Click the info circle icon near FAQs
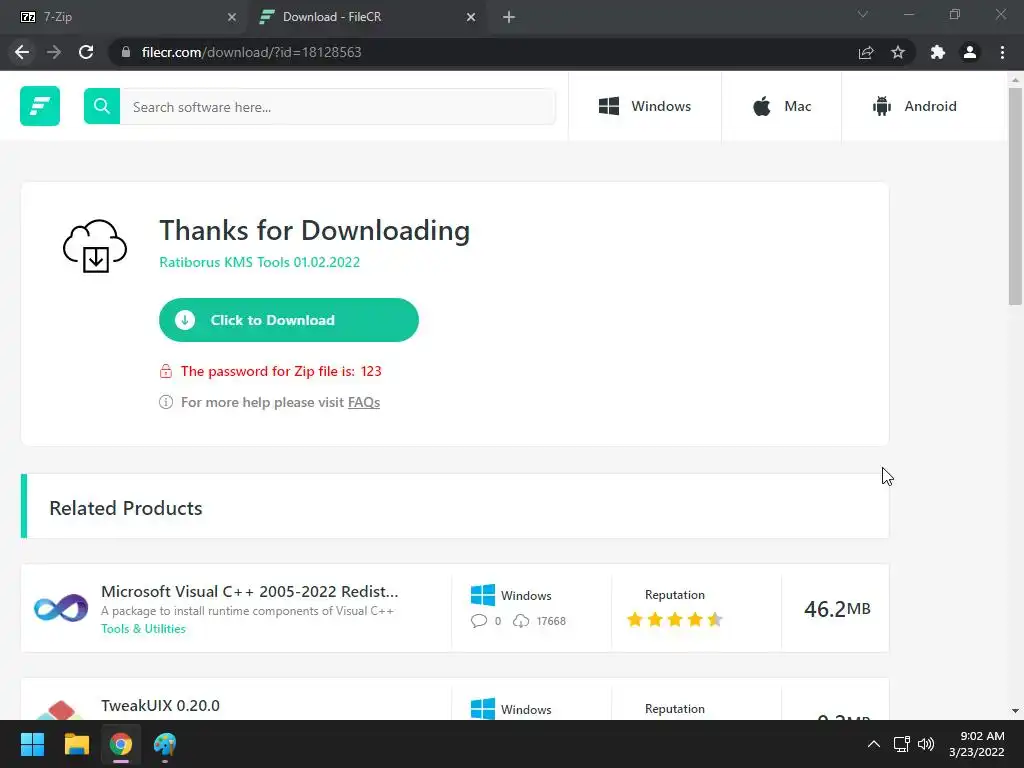This screenshot has height=768, width=1024. pyautogui.click(x=166, y=402)
